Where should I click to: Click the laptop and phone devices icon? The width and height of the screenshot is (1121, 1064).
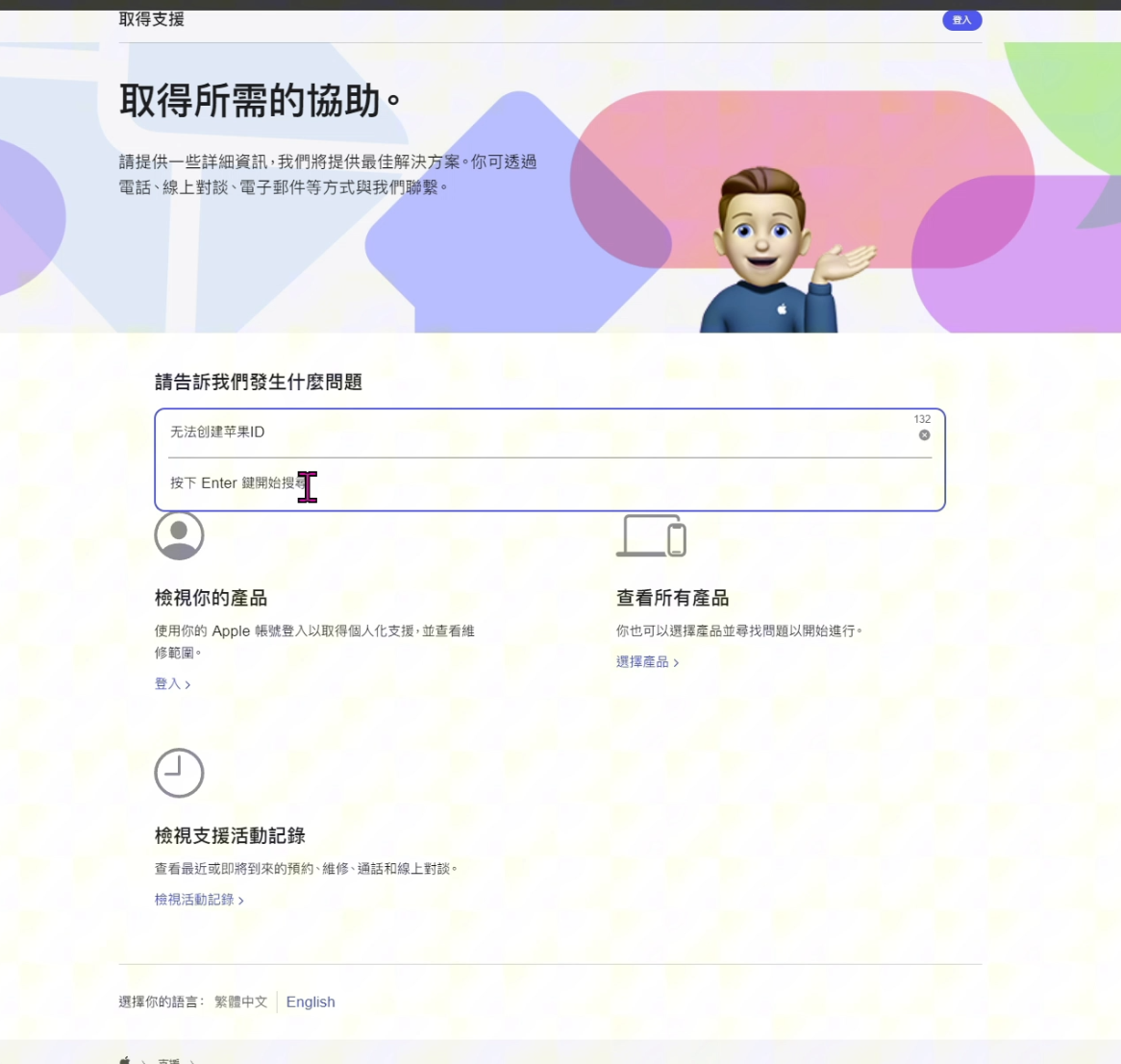tap(651, 535)
